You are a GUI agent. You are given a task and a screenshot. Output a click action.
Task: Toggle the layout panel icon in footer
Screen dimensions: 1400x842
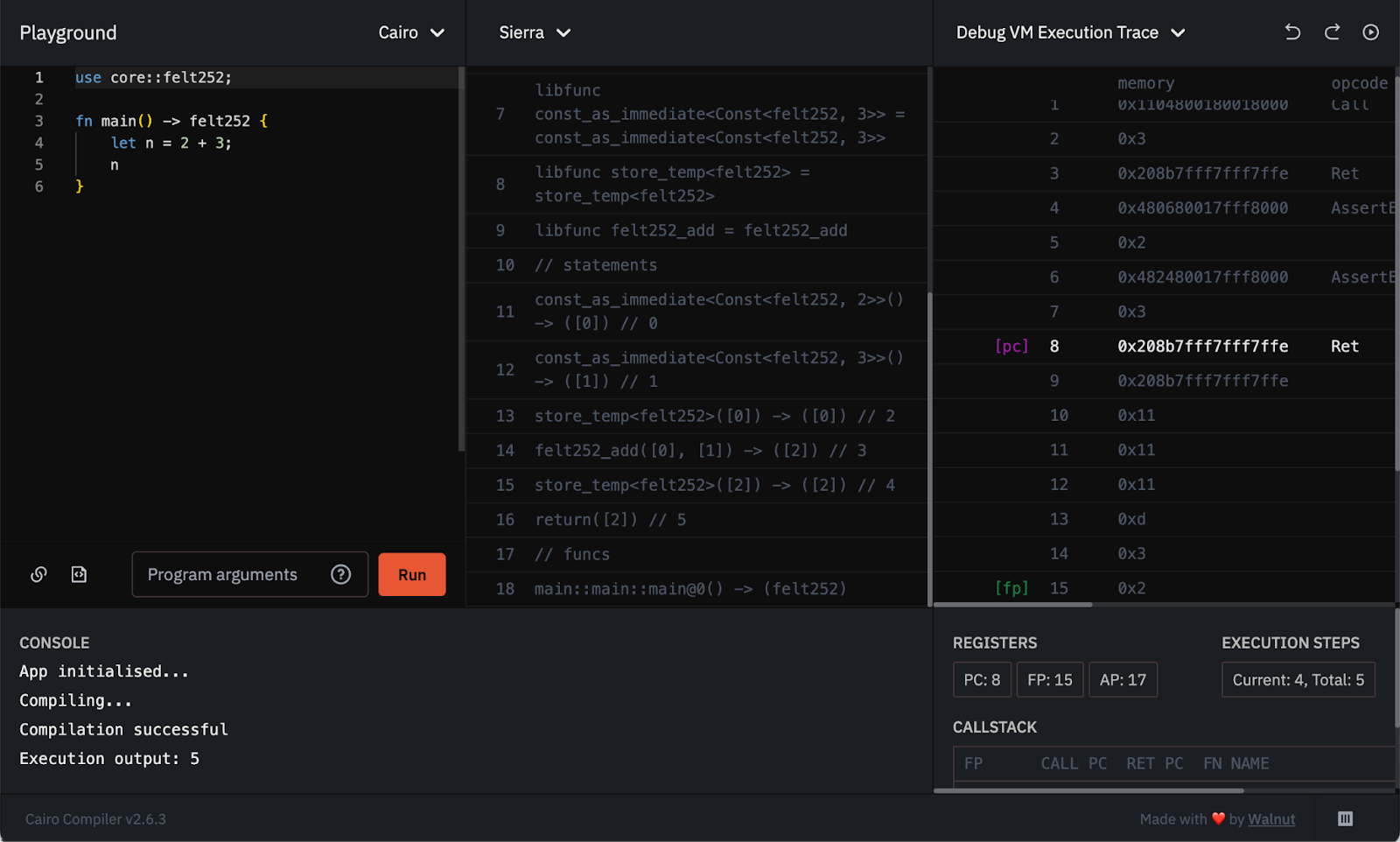1345,818
